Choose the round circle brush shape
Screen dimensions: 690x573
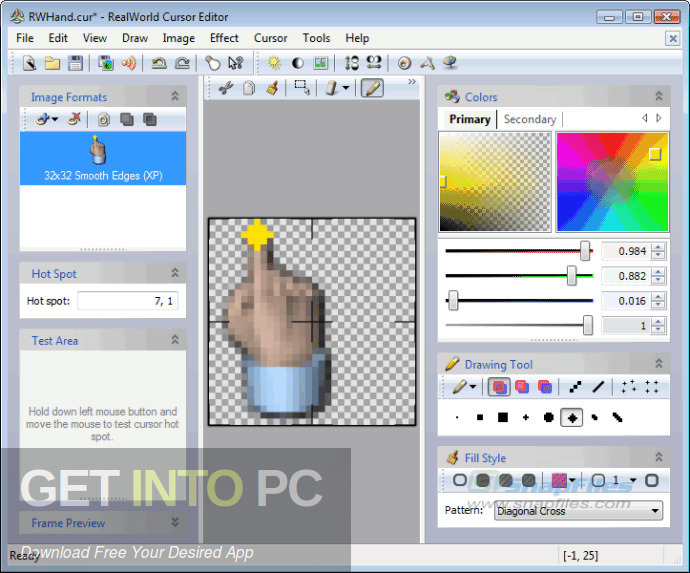549,418
